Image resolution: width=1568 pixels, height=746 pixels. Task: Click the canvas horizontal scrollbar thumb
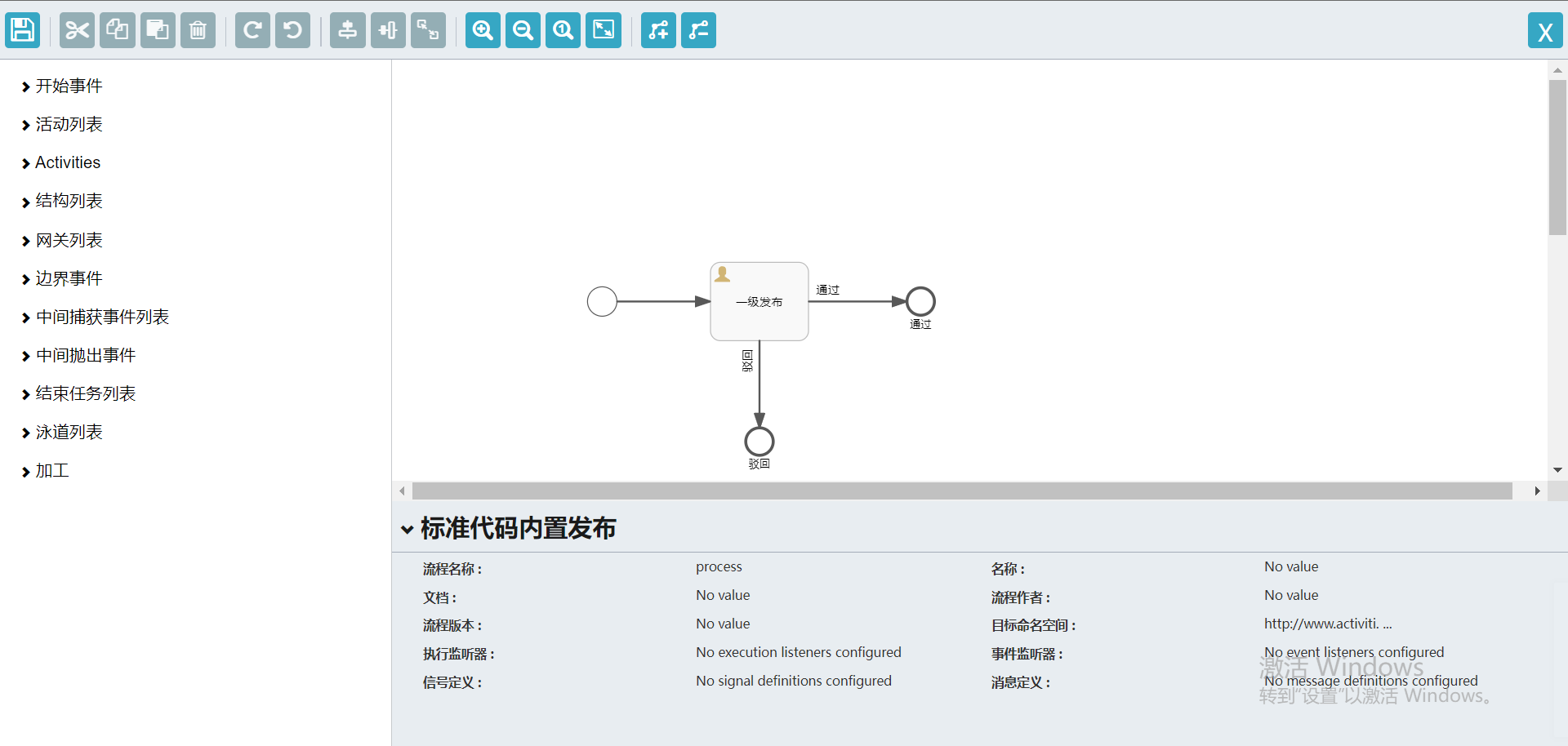click(962, 491)
